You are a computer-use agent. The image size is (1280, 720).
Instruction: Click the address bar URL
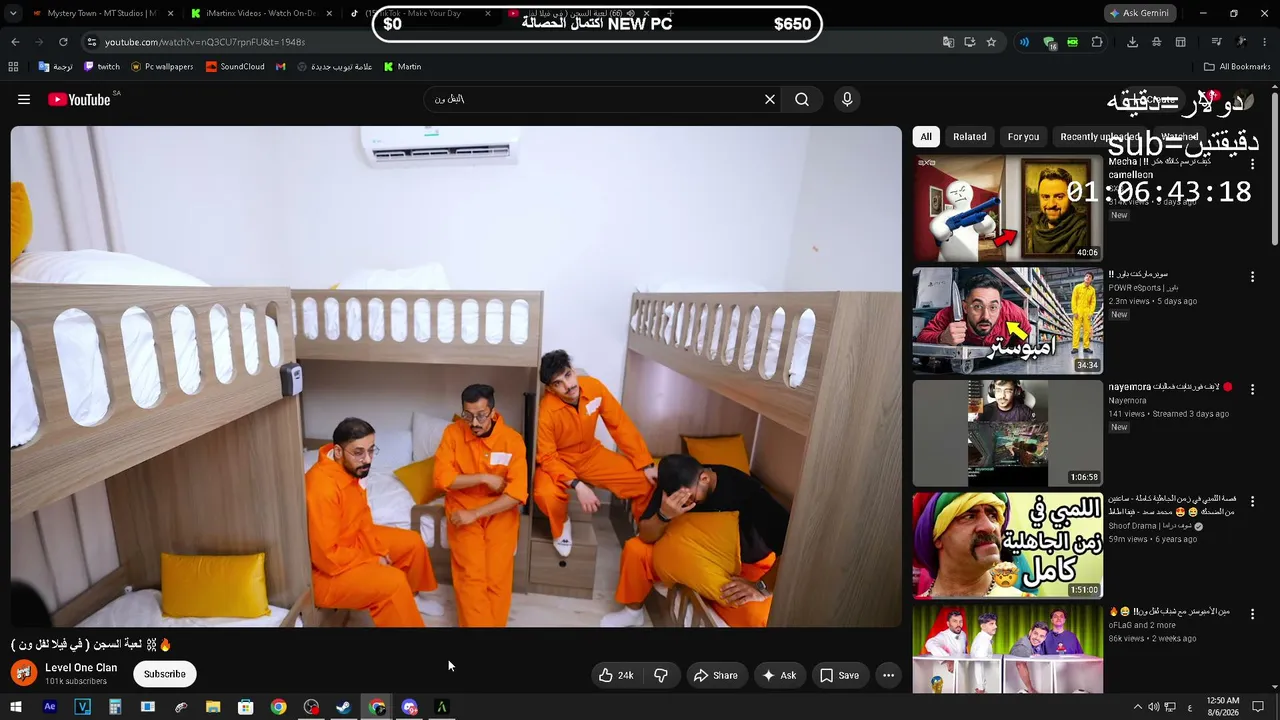(x=205, y=42)
